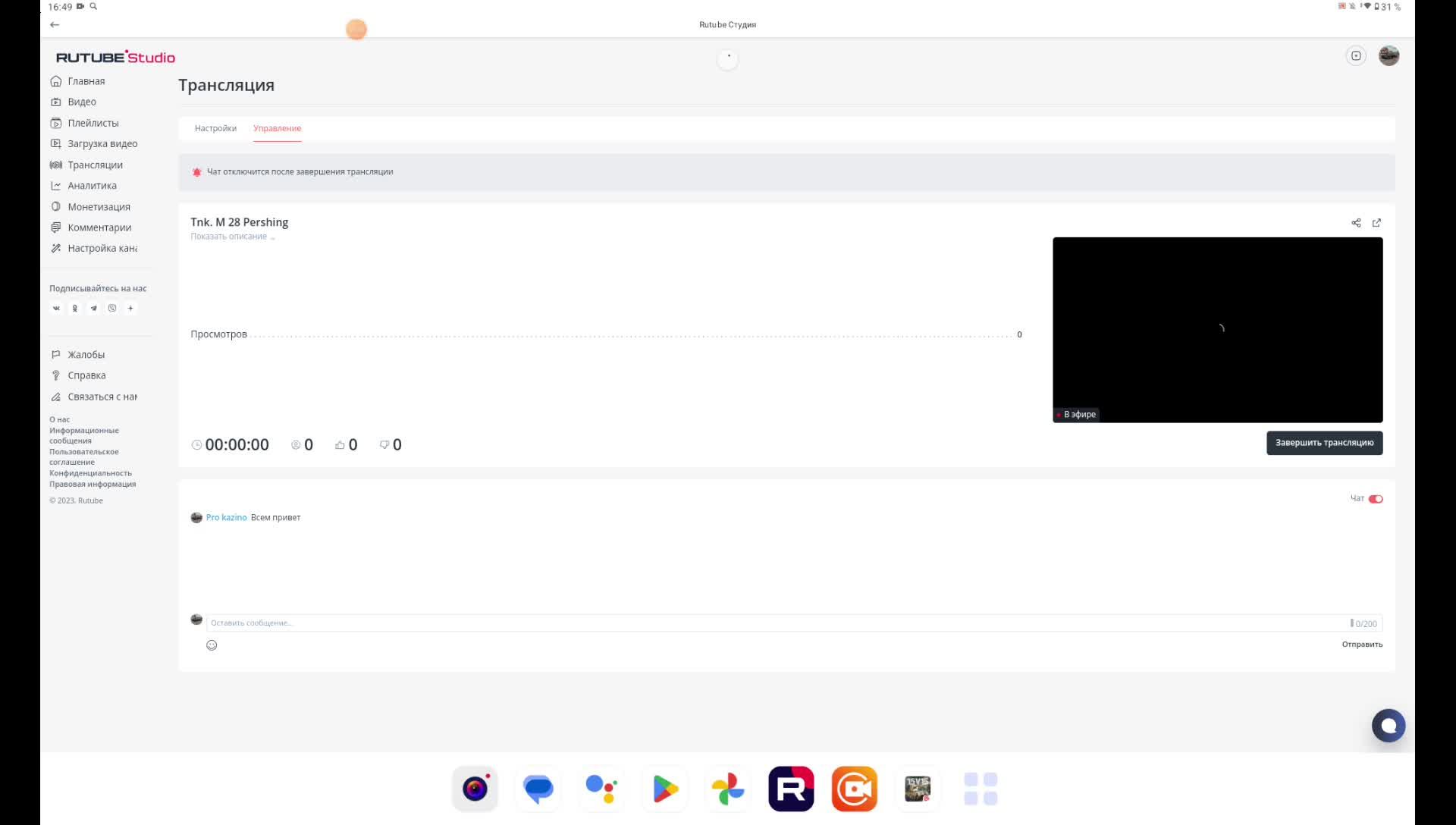This screenshot has height=825, width=1456.
Task: Open Аналитика in the sidebar
Action: pos(91,186)
